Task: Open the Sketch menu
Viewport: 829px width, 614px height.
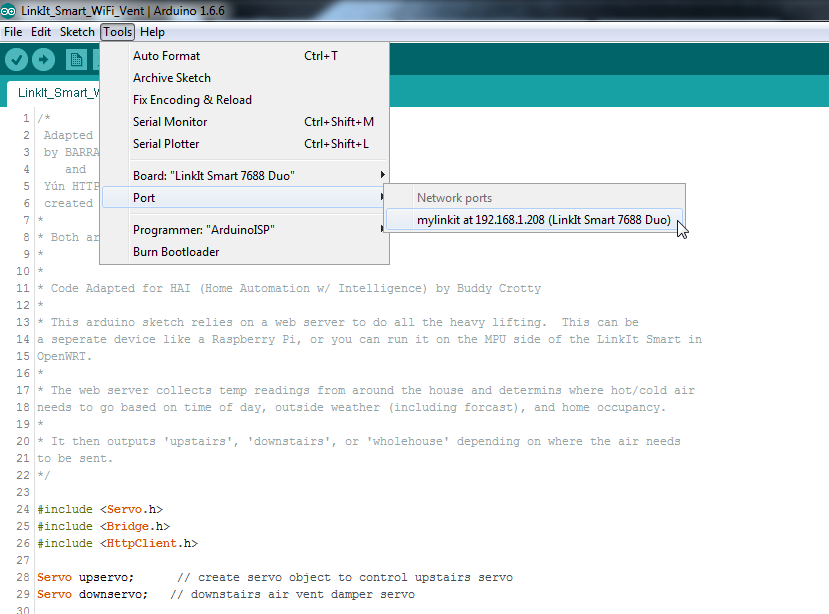Action: click(77, 31)
